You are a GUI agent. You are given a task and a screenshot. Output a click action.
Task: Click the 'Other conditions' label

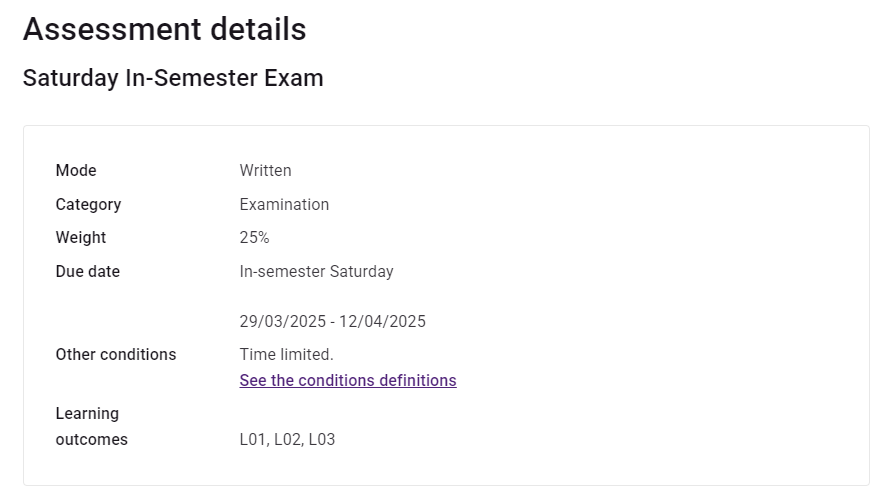(116, 355)
